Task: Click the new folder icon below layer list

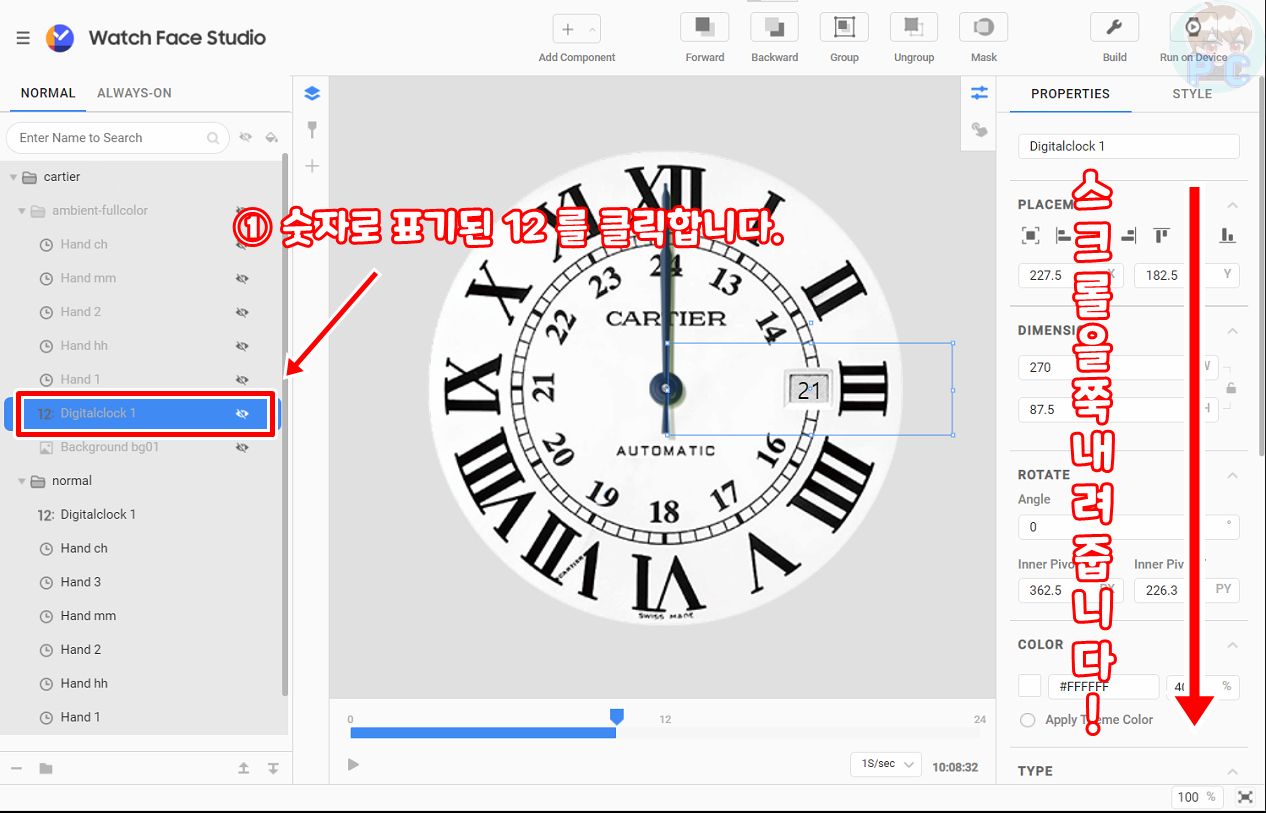Action: click(46, 768)
